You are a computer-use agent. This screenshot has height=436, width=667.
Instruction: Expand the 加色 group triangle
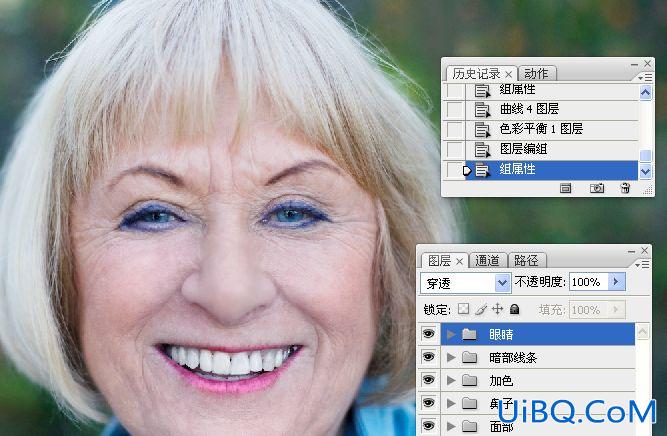point(451,380)
